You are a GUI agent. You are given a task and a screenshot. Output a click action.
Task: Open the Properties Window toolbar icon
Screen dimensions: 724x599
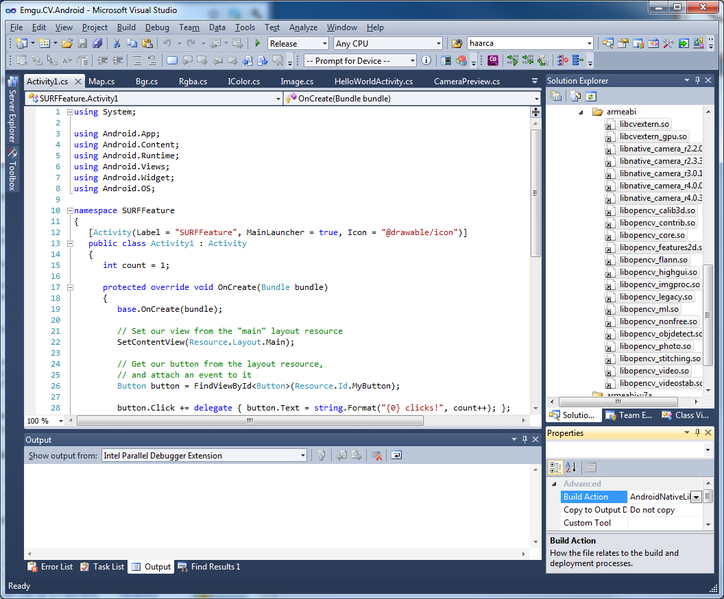(x=623, y=43)
